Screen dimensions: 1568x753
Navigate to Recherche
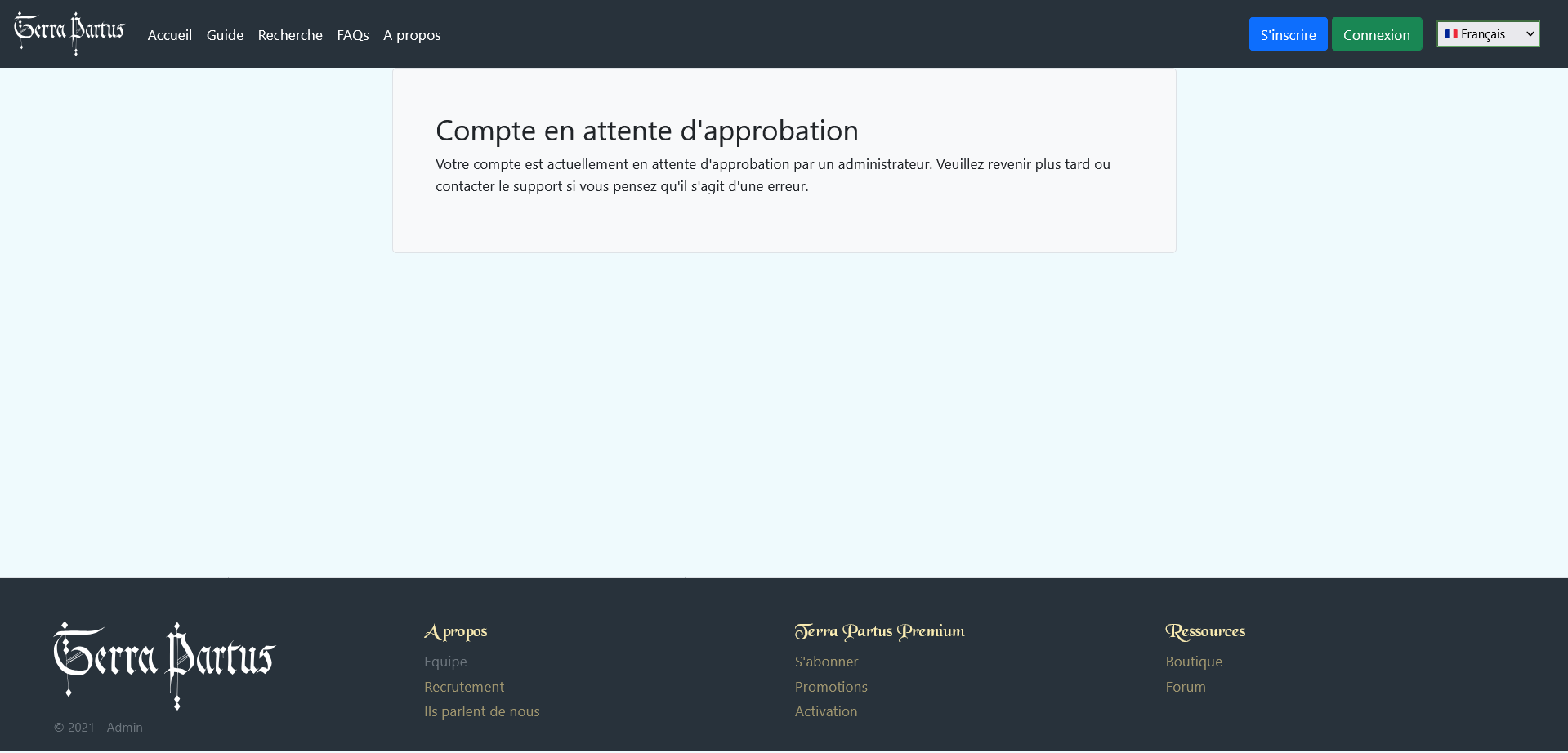coord(290,35)
